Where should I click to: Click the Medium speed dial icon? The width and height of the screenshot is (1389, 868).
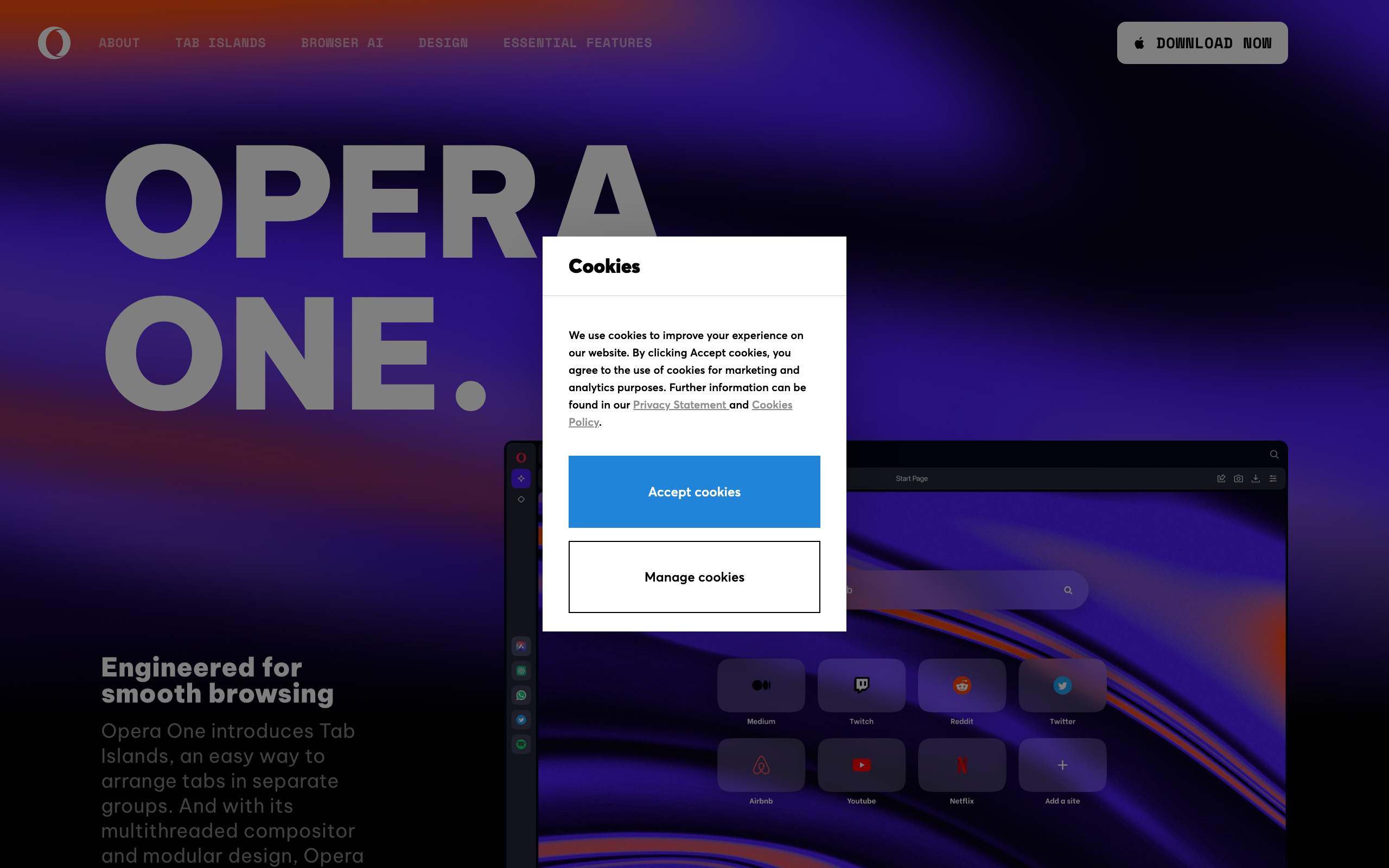[762, 685]
